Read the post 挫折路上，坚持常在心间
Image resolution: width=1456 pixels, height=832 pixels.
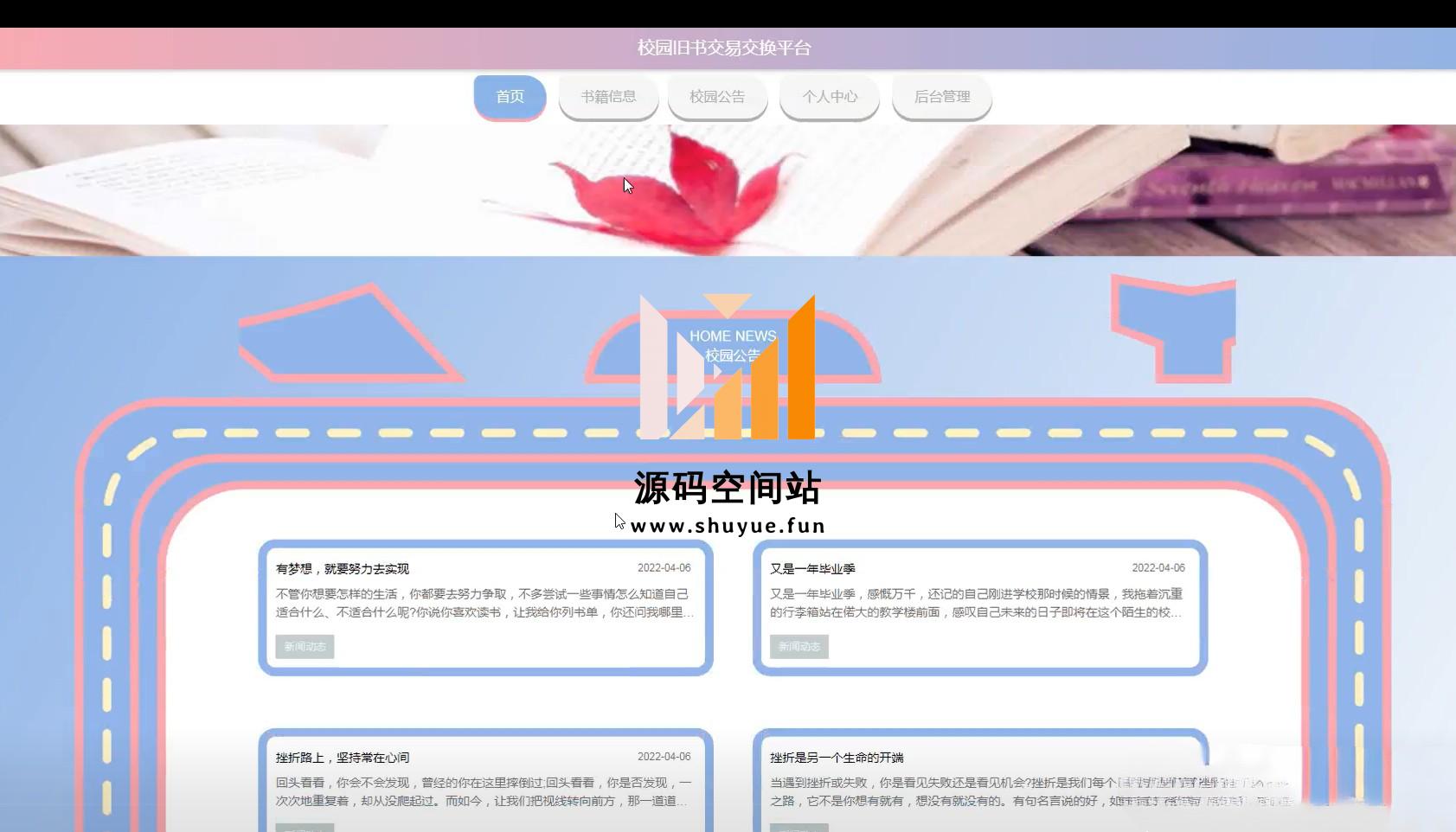tap(343, 758)
